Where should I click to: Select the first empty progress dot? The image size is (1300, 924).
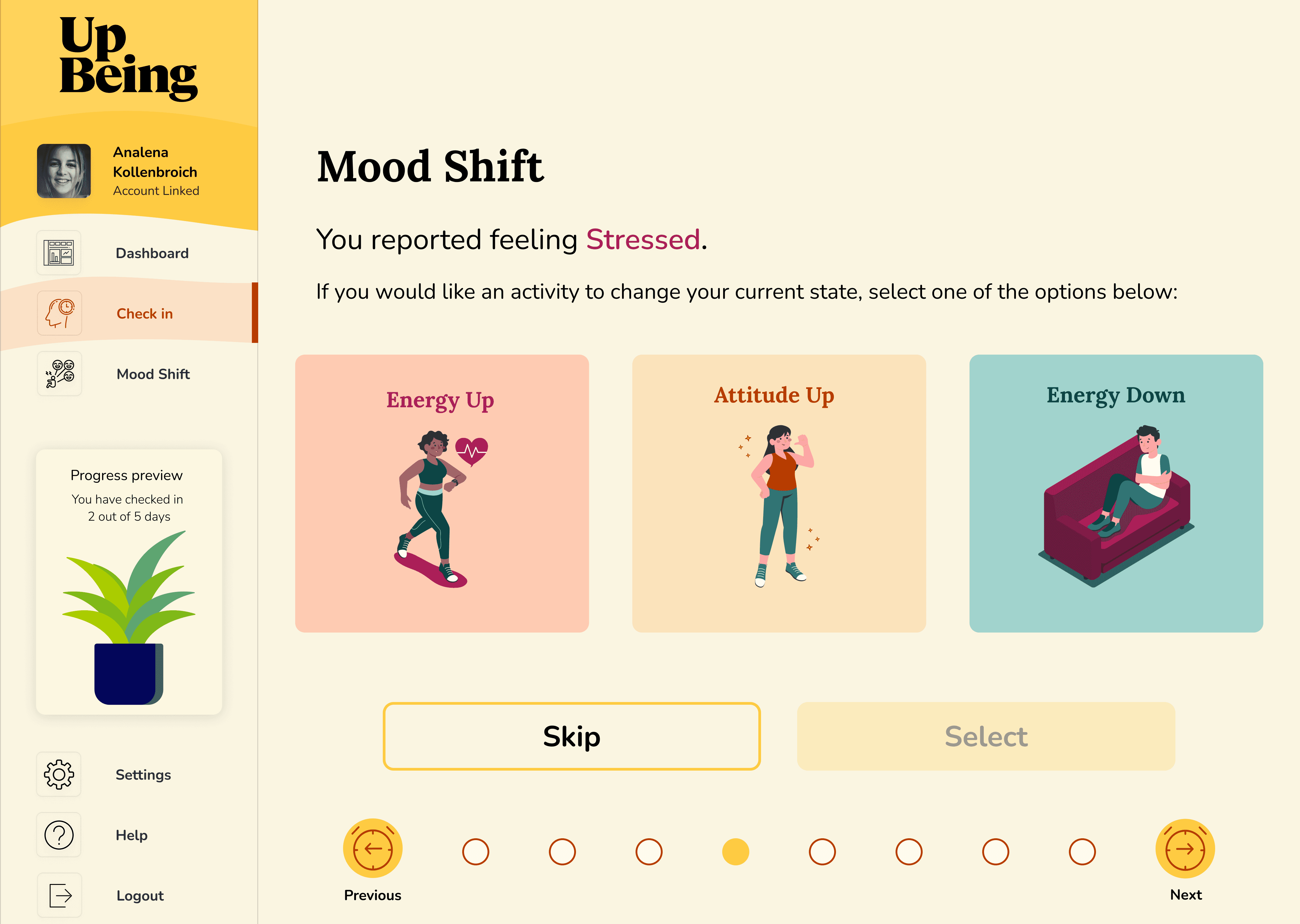(x=476, y=852)
